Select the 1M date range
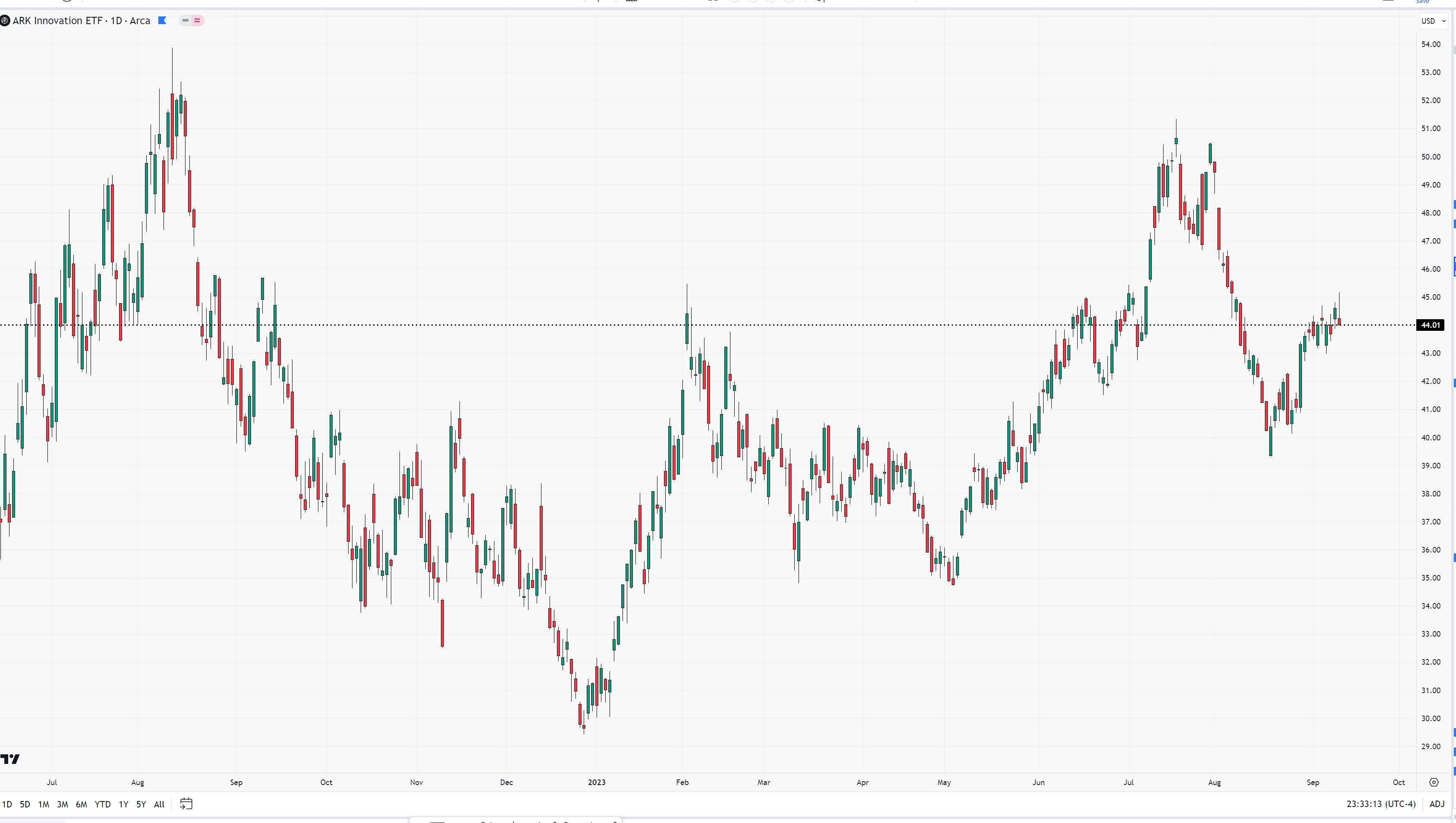The height and width of the screenshot is (823, 1456). (x=44, y=804)
